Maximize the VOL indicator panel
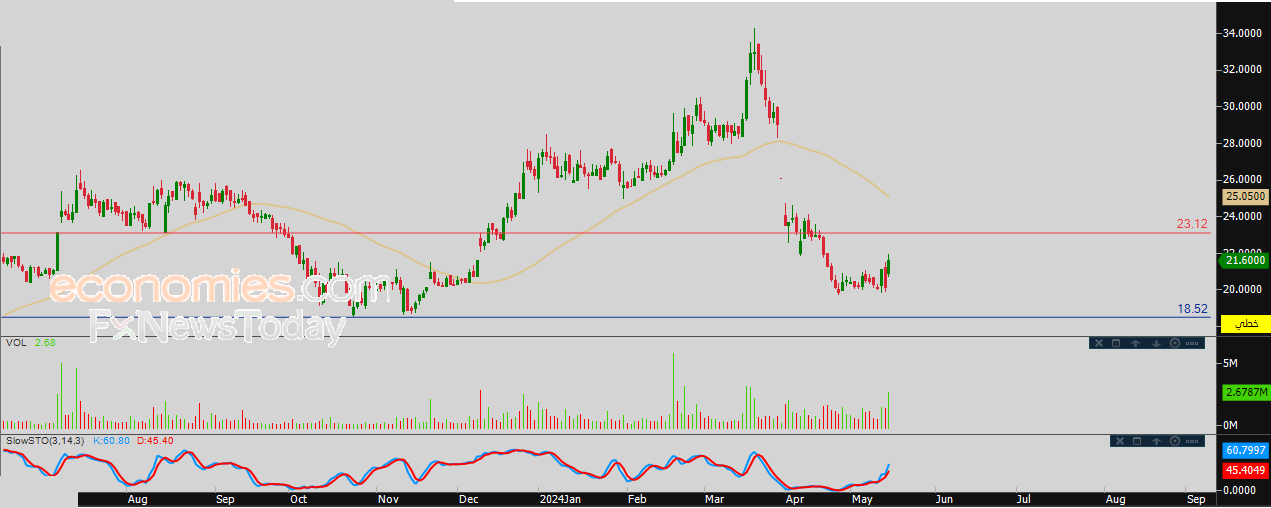This screenshot has height=508, width=1271. pyautogui.click(x=1116, y=343)
